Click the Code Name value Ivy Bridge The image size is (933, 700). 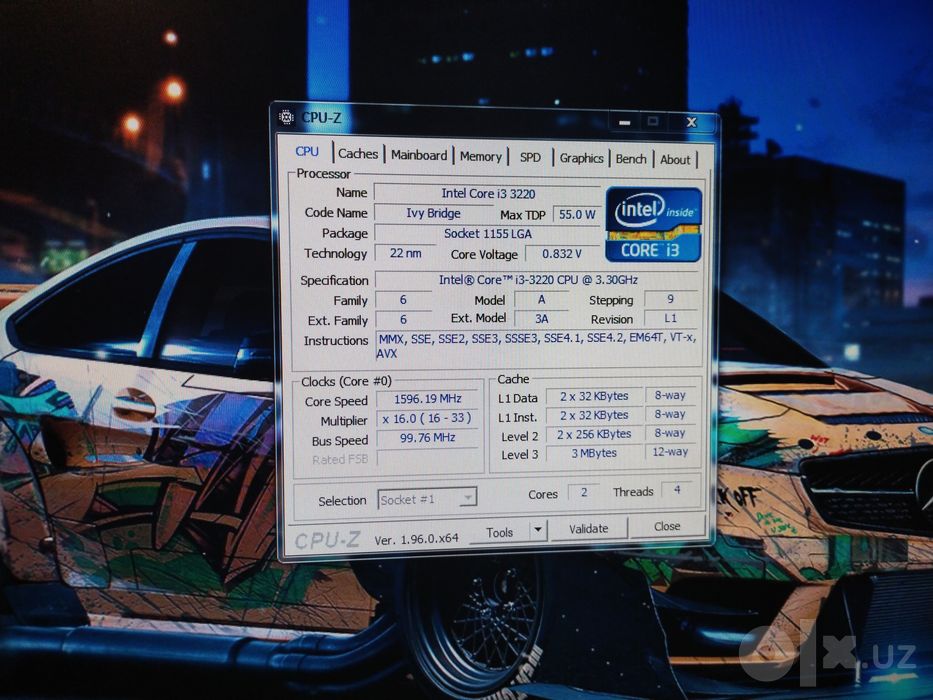click(433, 213)
